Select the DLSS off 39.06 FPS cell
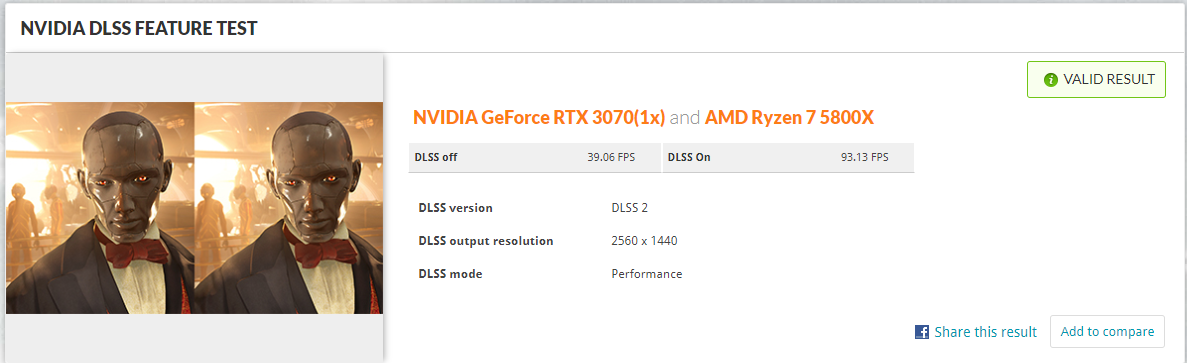 pos(534,157)
